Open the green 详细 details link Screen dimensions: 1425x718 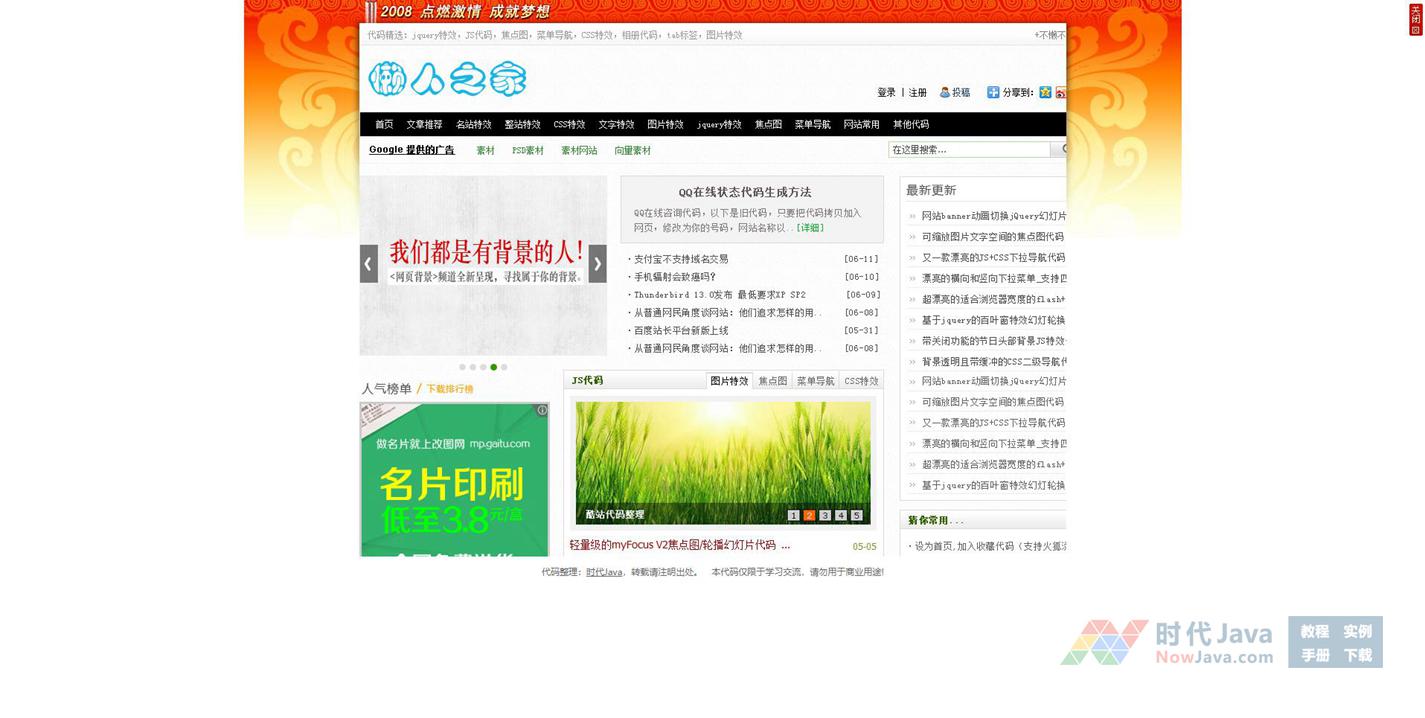(810, 228)
